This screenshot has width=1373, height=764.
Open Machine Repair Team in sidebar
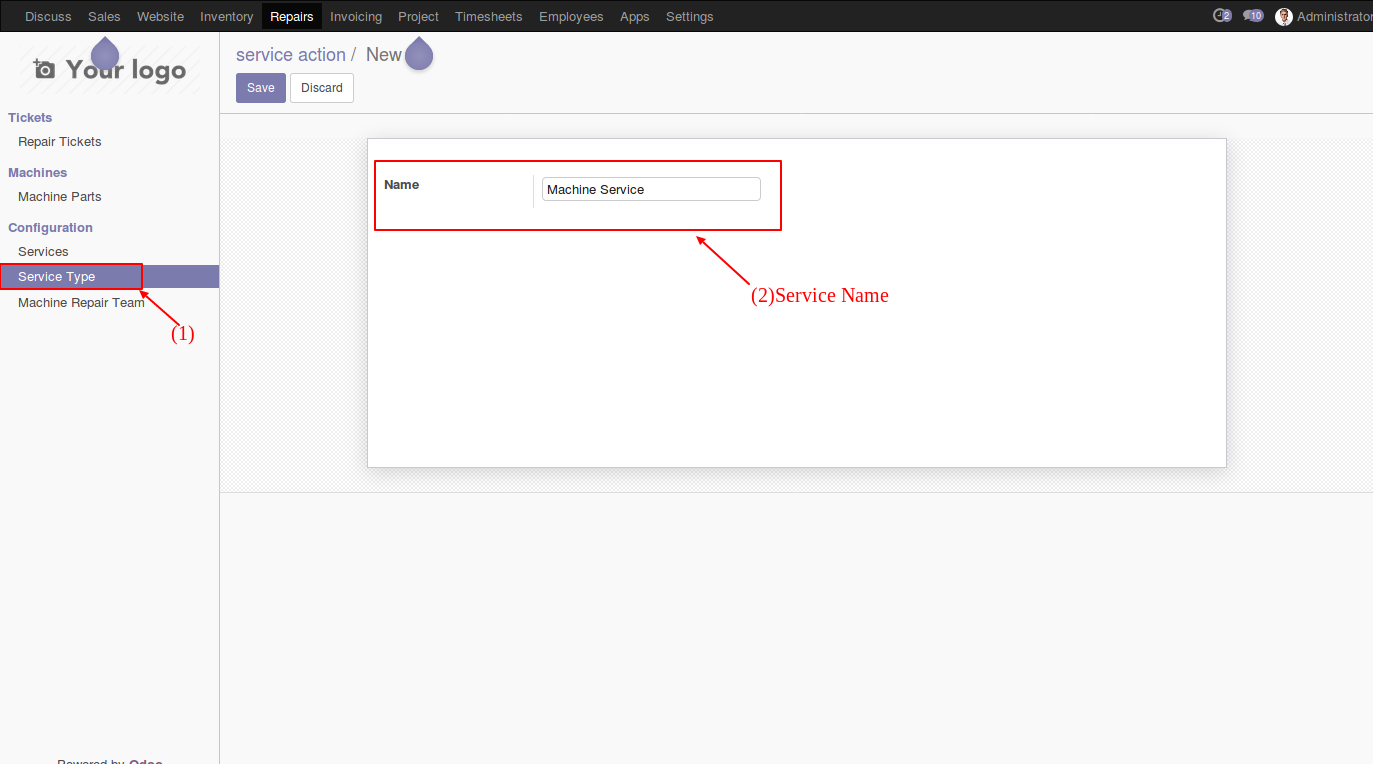coord(81,303)
